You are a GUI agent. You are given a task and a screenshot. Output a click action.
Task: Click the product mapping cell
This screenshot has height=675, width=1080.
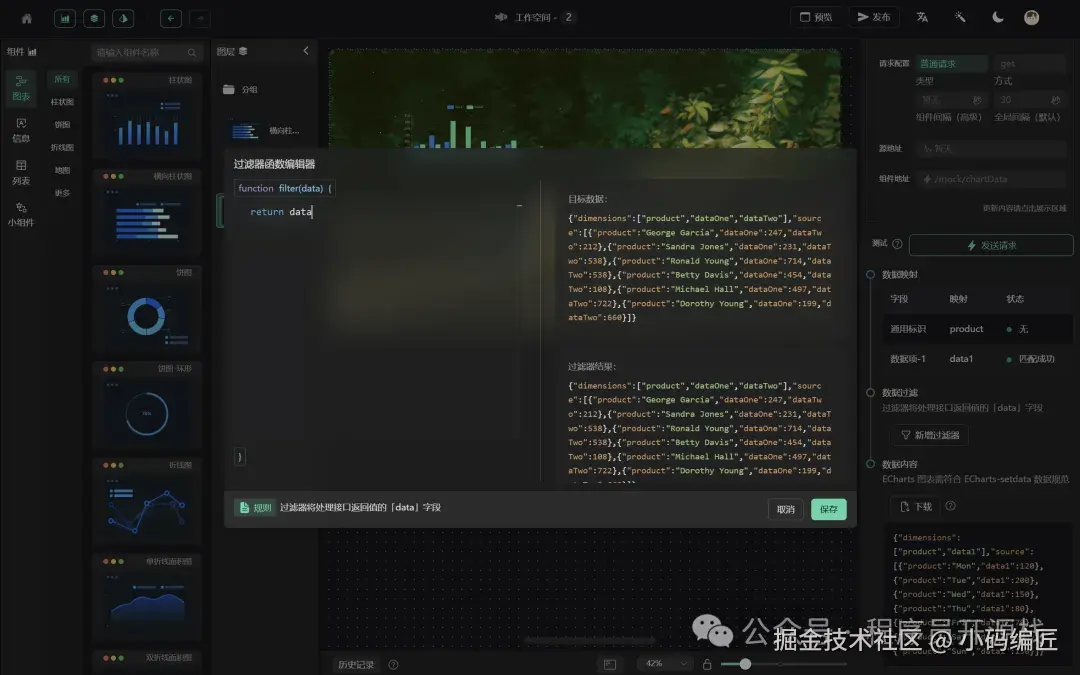point(966,329)
